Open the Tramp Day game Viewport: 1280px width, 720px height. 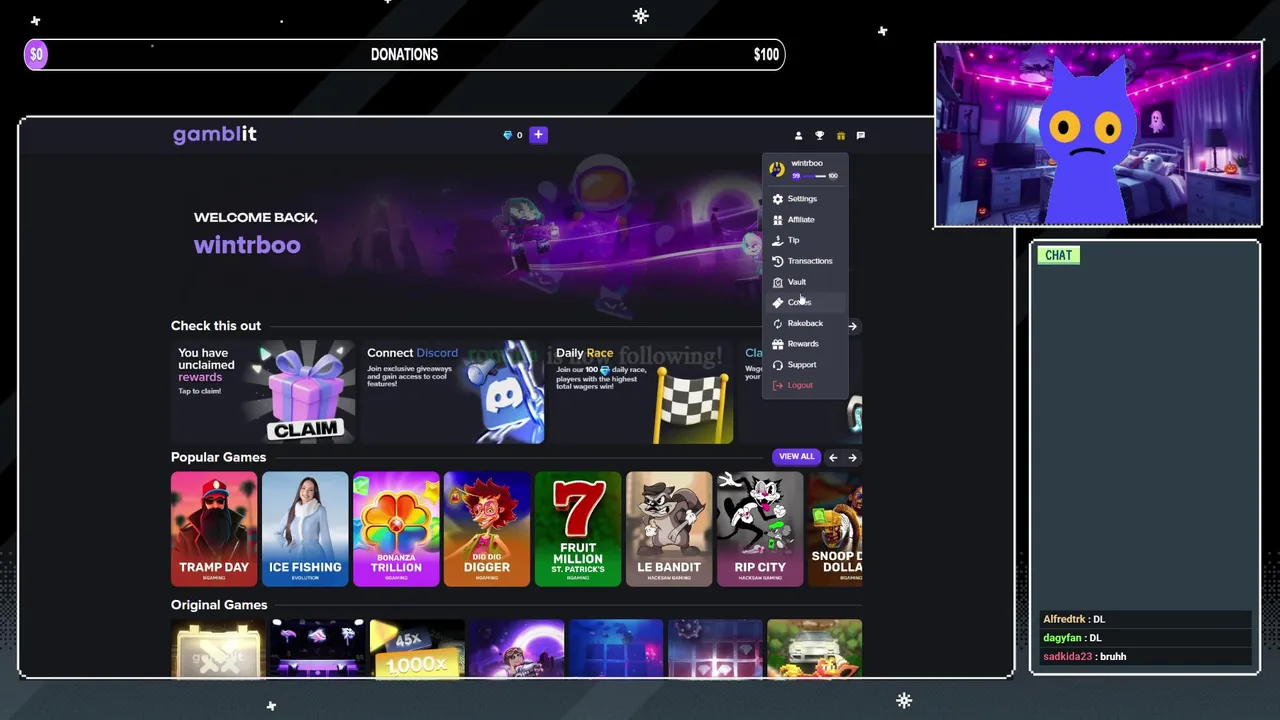pyautogui.click(x=214, y=529)
